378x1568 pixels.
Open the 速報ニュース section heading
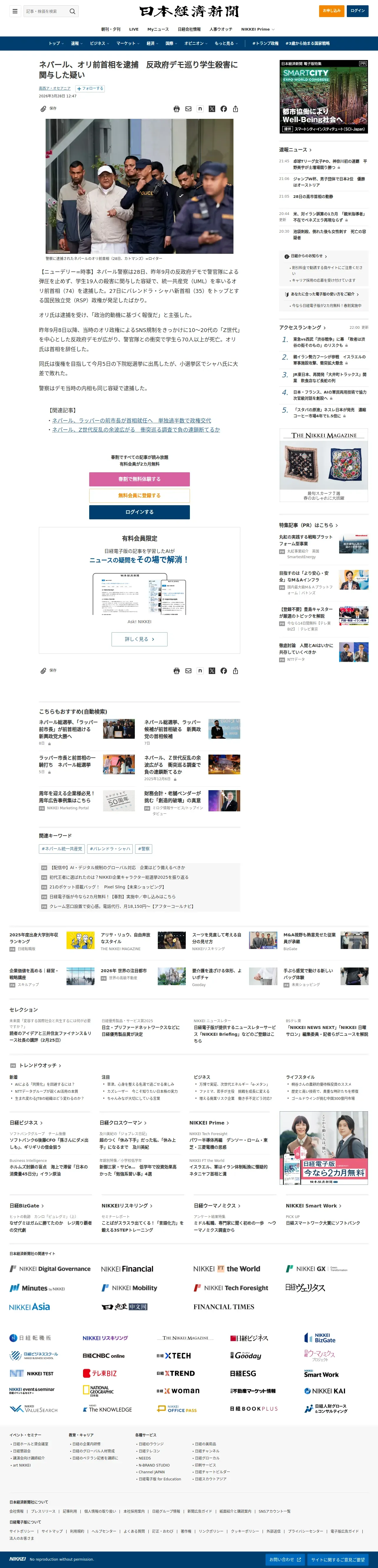[x=295, y=150]
